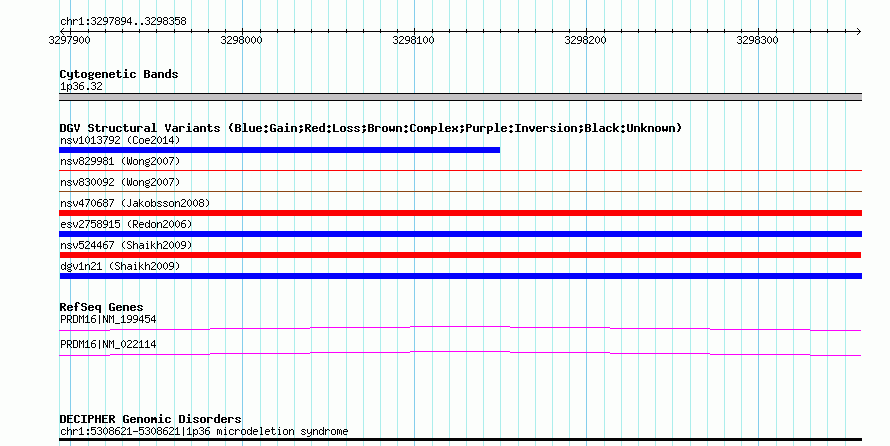Click the DGV Structural Variants track title
Image resolution: width=890 pixels, height=446 pixels.
pos(370,128)
